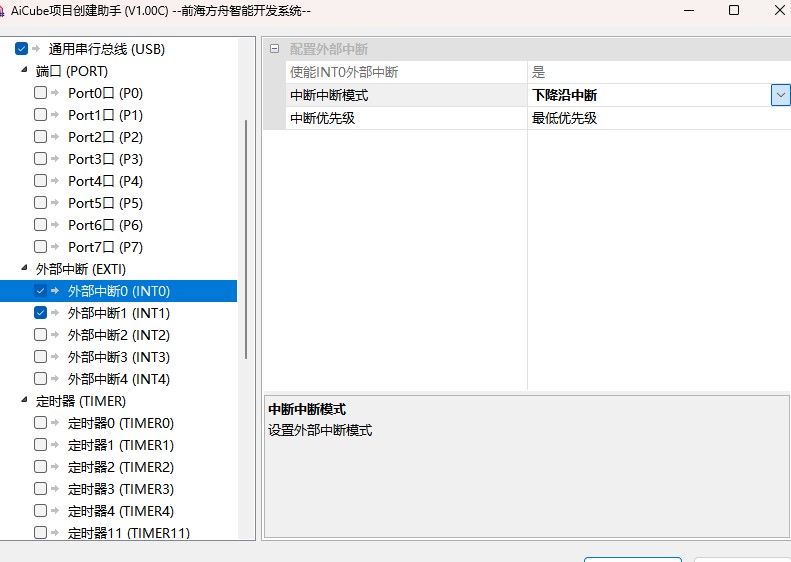Check the 定时器1 (TIMER1) box

click(x=40, y=445)
